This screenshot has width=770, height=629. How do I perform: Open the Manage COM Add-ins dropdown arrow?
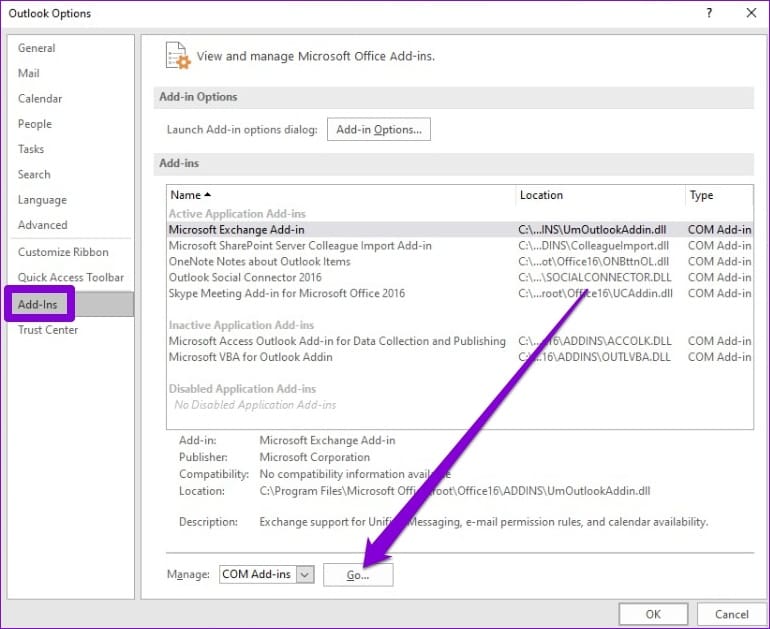click(305, 574)
